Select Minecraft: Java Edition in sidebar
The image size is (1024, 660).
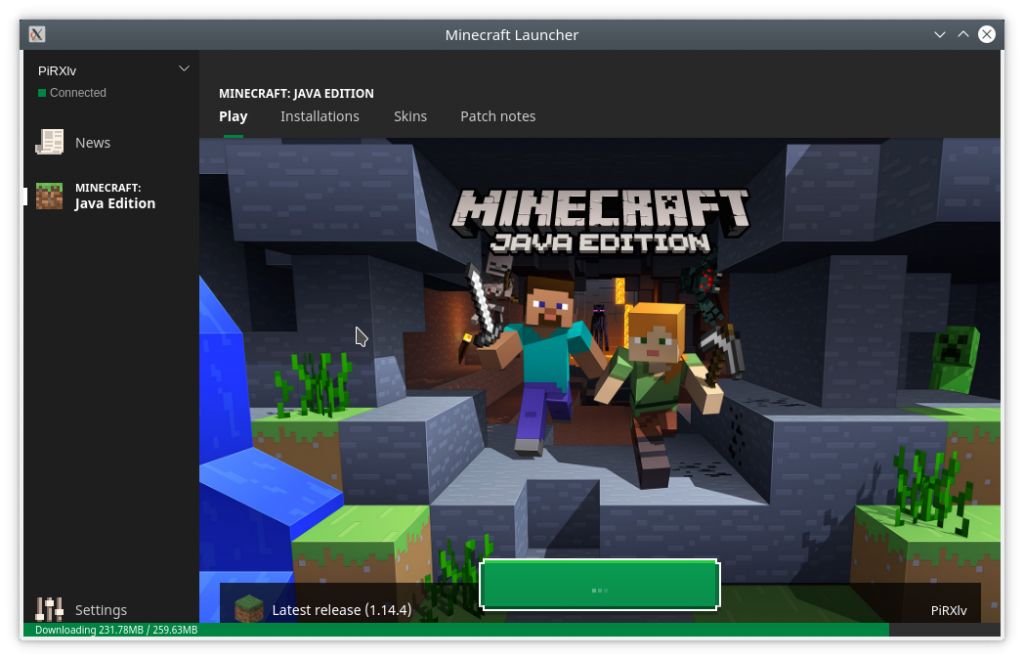115,196
